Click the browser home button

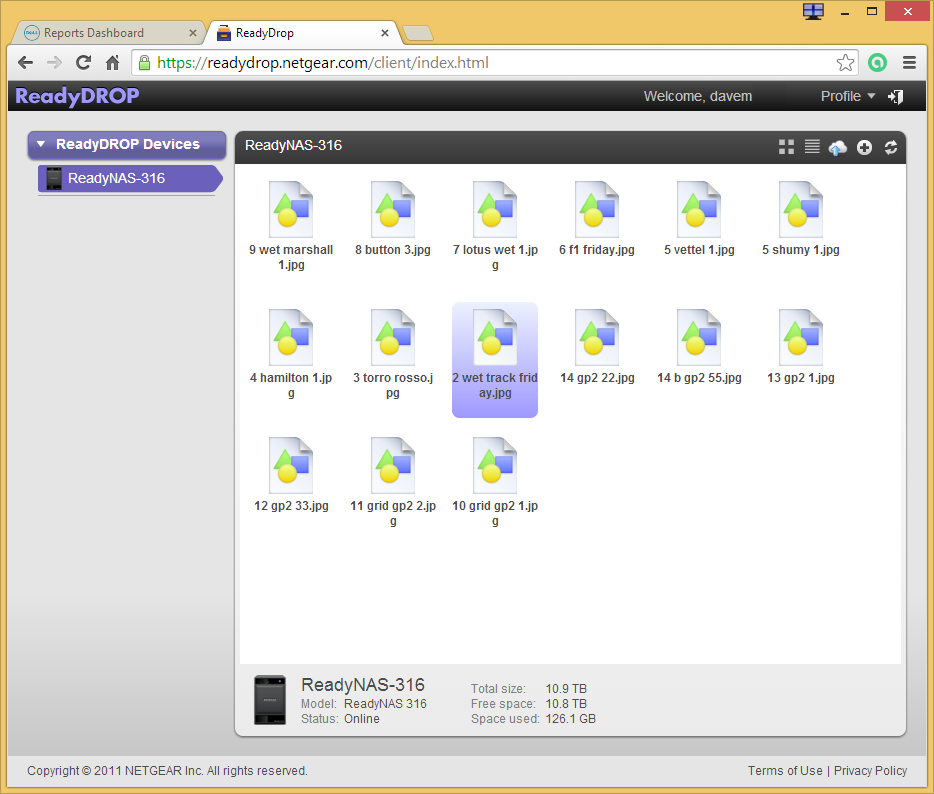[x=113, y=63]
